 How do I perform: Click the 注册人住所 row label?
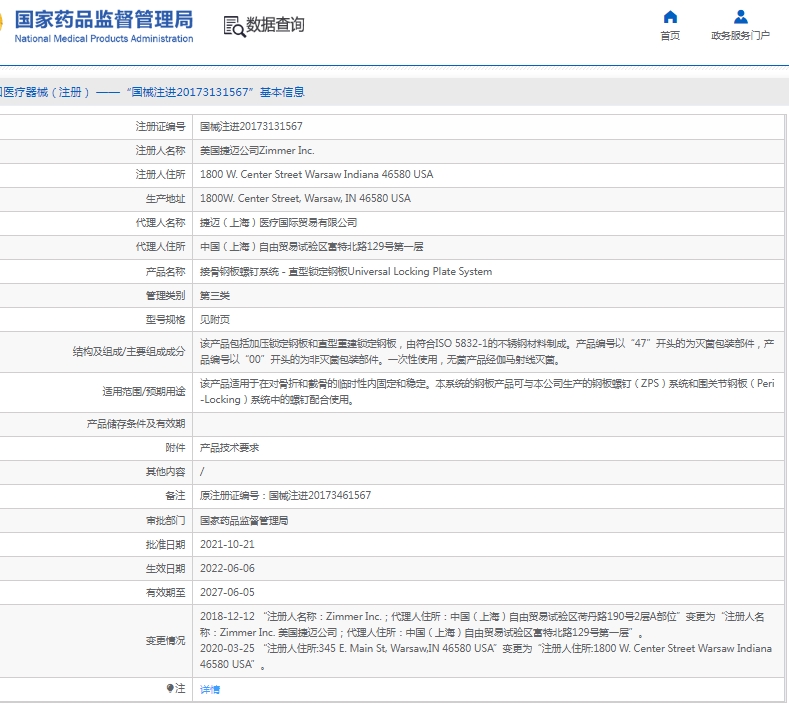click(161, 174)
